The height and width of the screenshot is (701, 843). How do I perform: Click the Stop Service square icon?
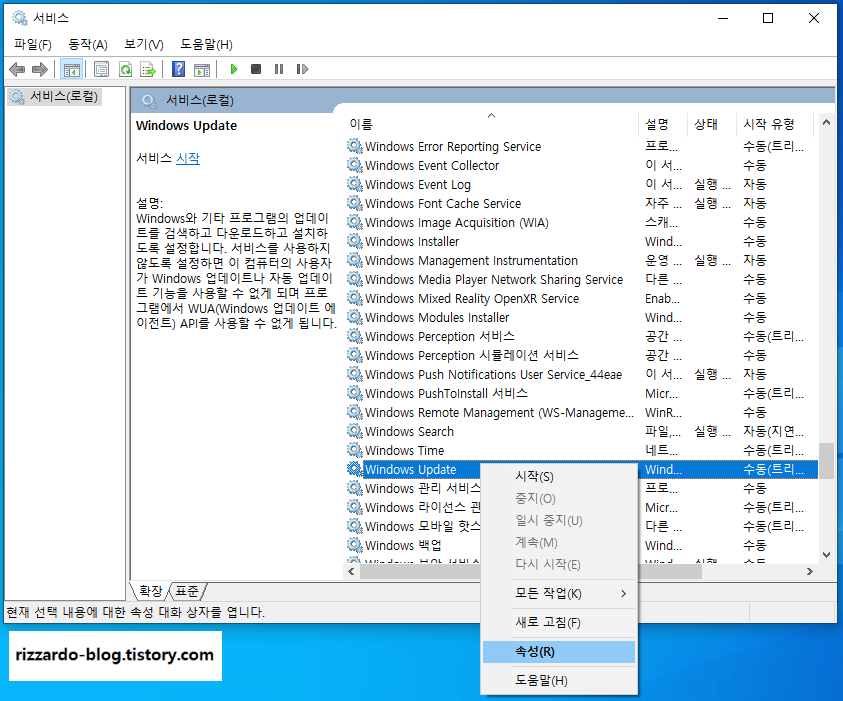coord(256,69)
